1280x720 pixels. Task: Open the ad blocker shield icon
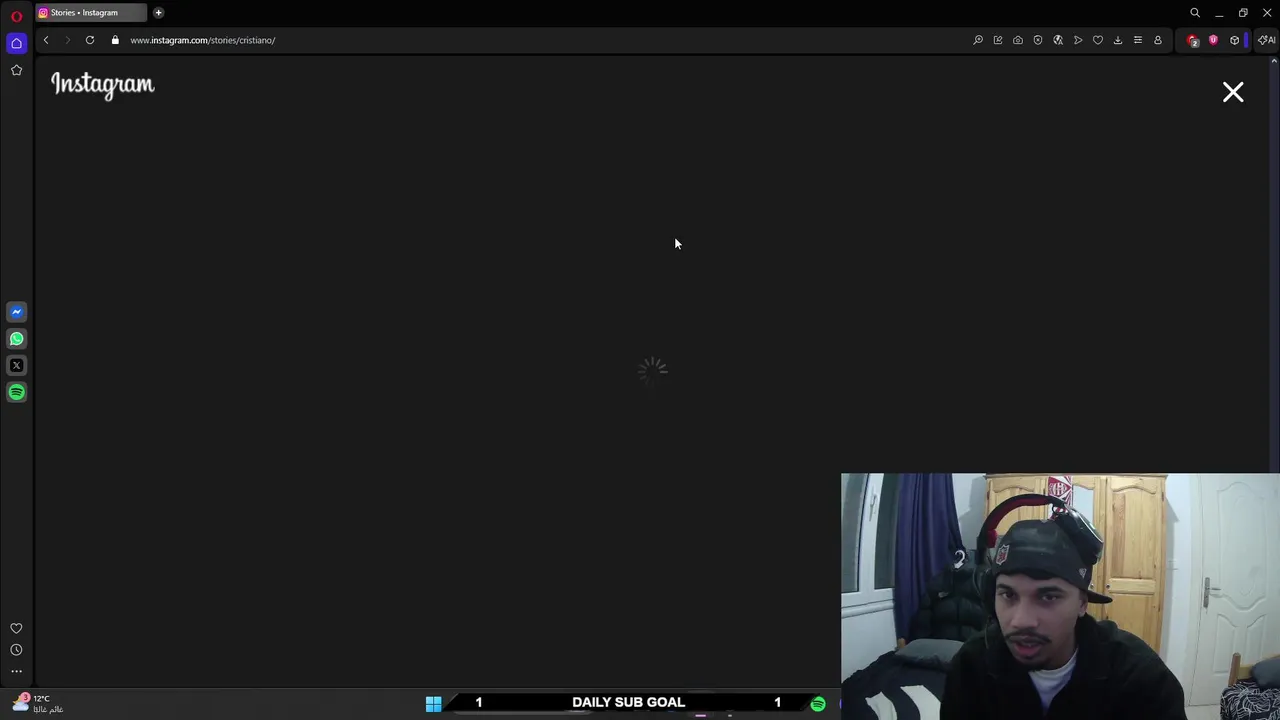1038,40
